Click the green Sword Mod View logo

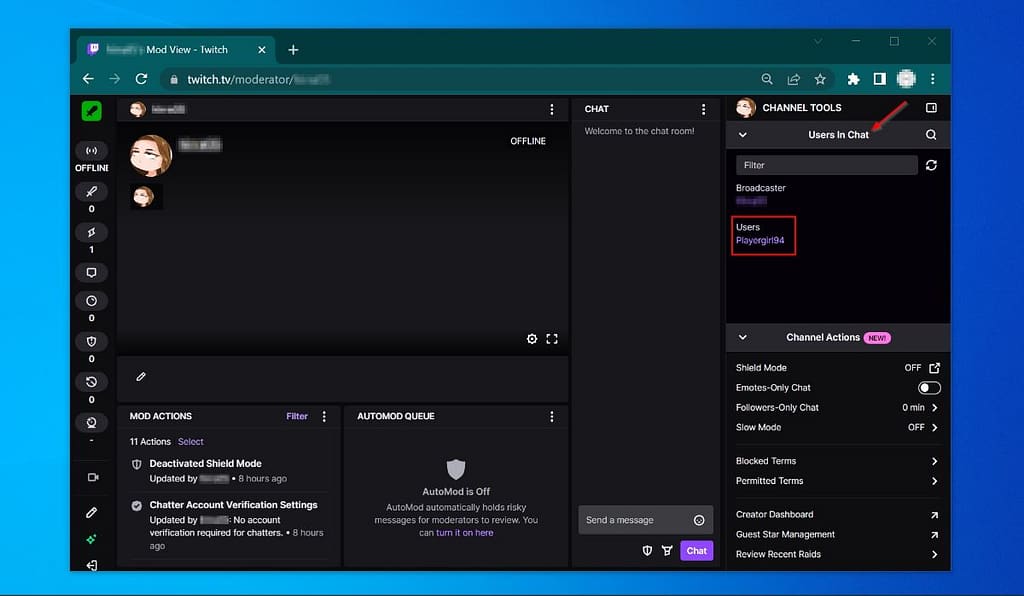click(x=91, y=111)
